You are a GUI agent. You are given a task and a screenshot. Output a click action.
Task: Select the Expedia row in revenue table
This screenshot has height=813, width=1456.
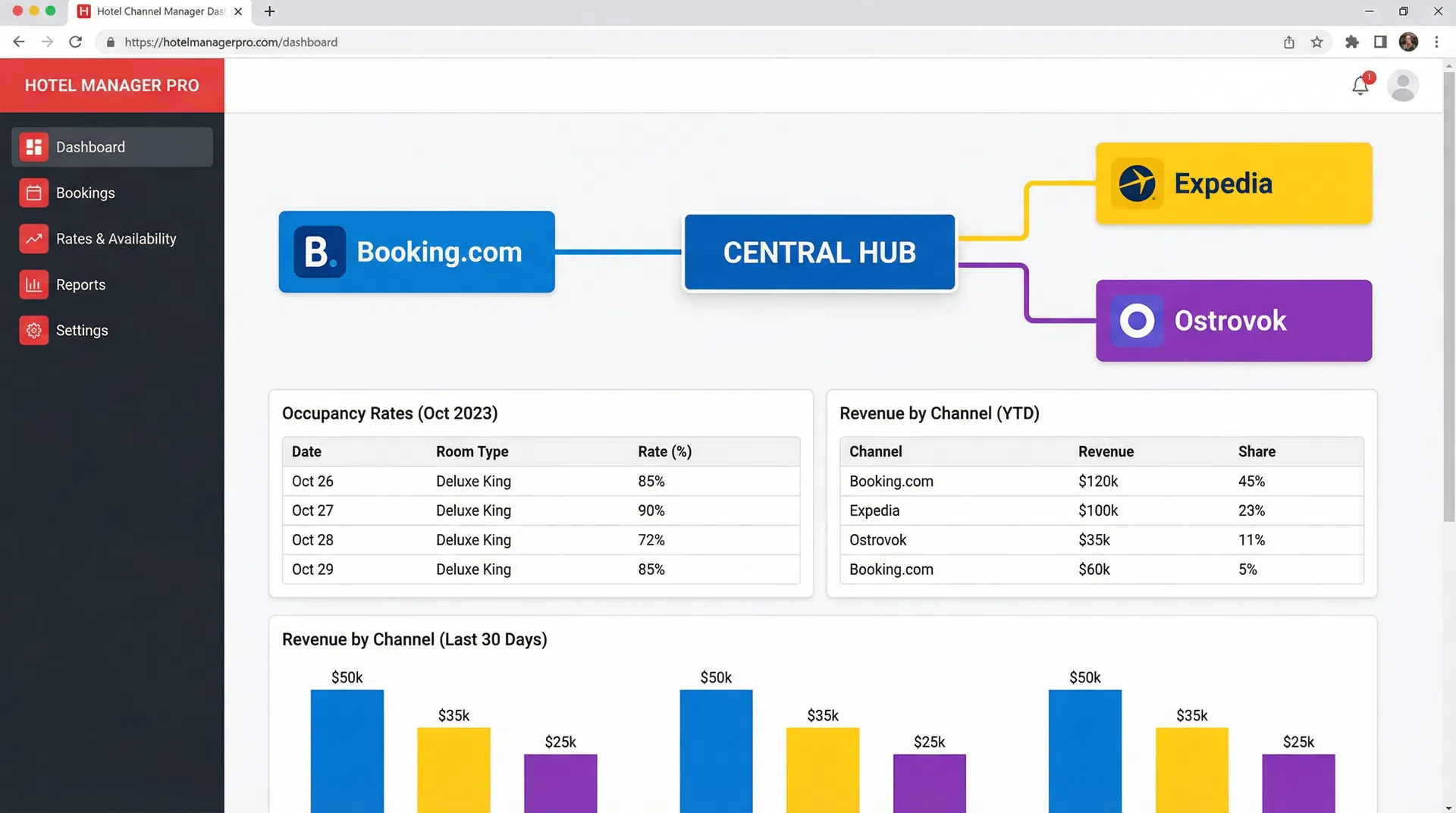1102,511
